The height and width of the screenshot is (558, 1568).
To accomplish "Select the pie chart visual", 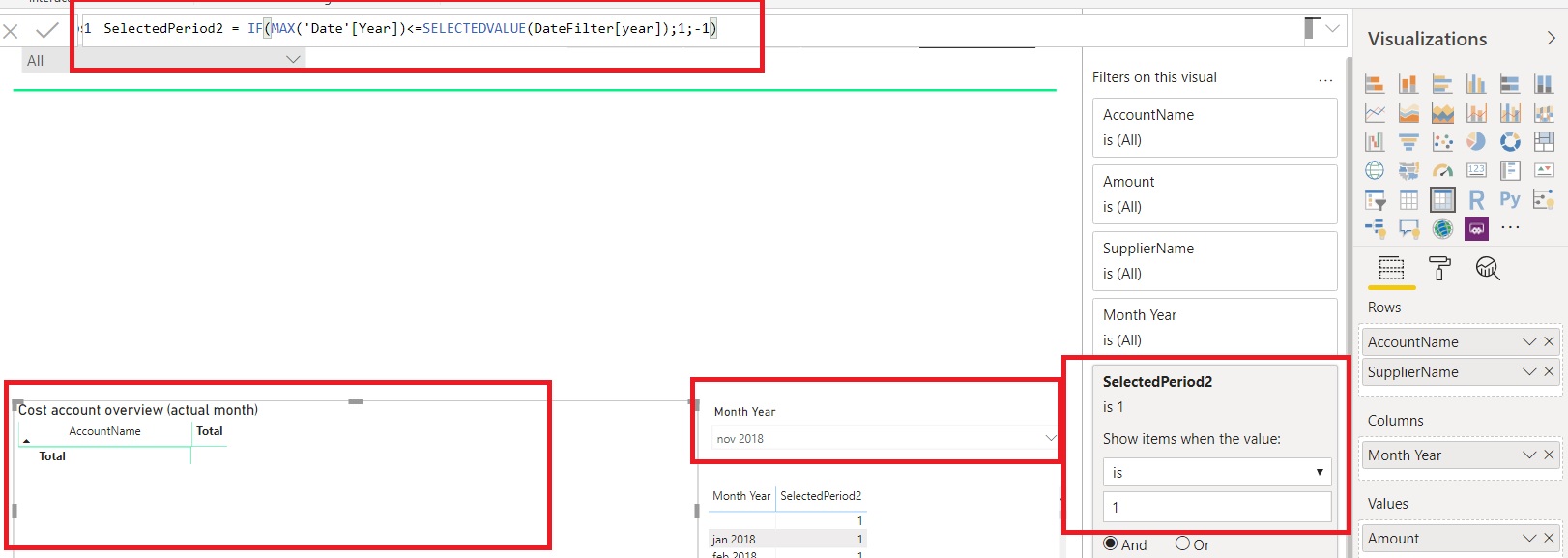I will (x=1476, y=142).
